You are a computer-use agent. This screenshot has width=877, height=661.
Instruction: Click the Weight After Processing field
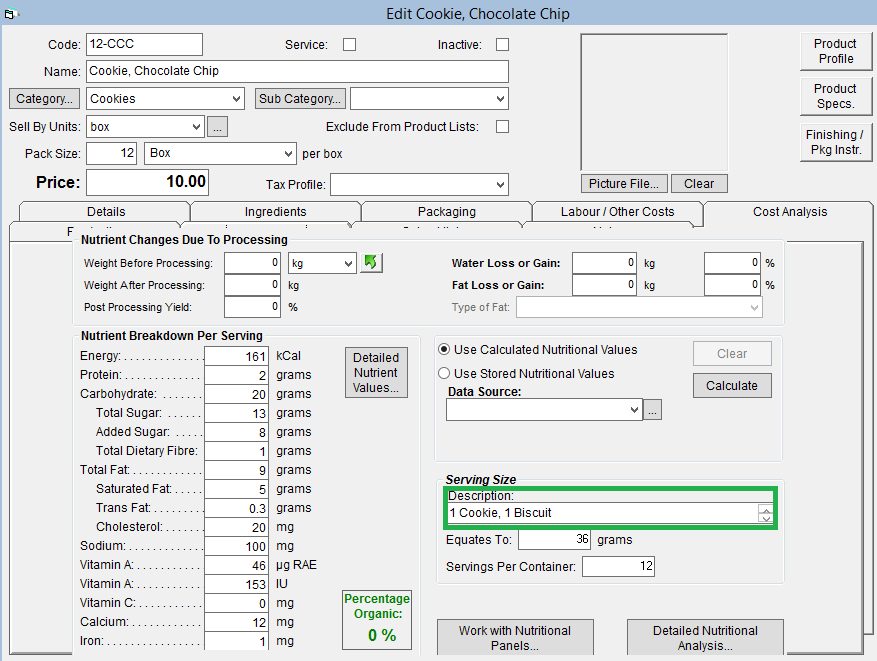tap(252, 285)
